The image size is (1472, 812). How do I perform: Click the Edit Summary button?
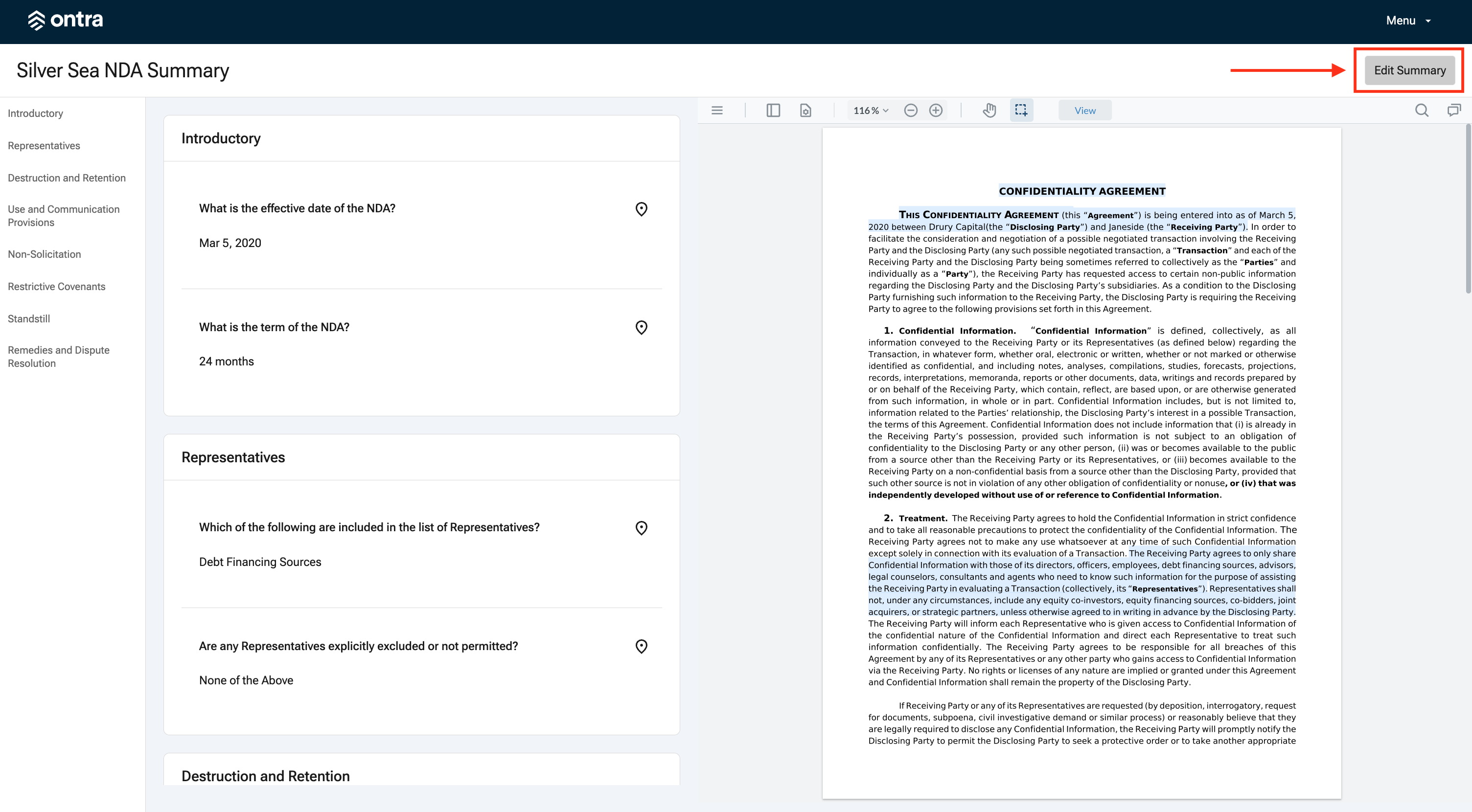(x=1410, y=70)
